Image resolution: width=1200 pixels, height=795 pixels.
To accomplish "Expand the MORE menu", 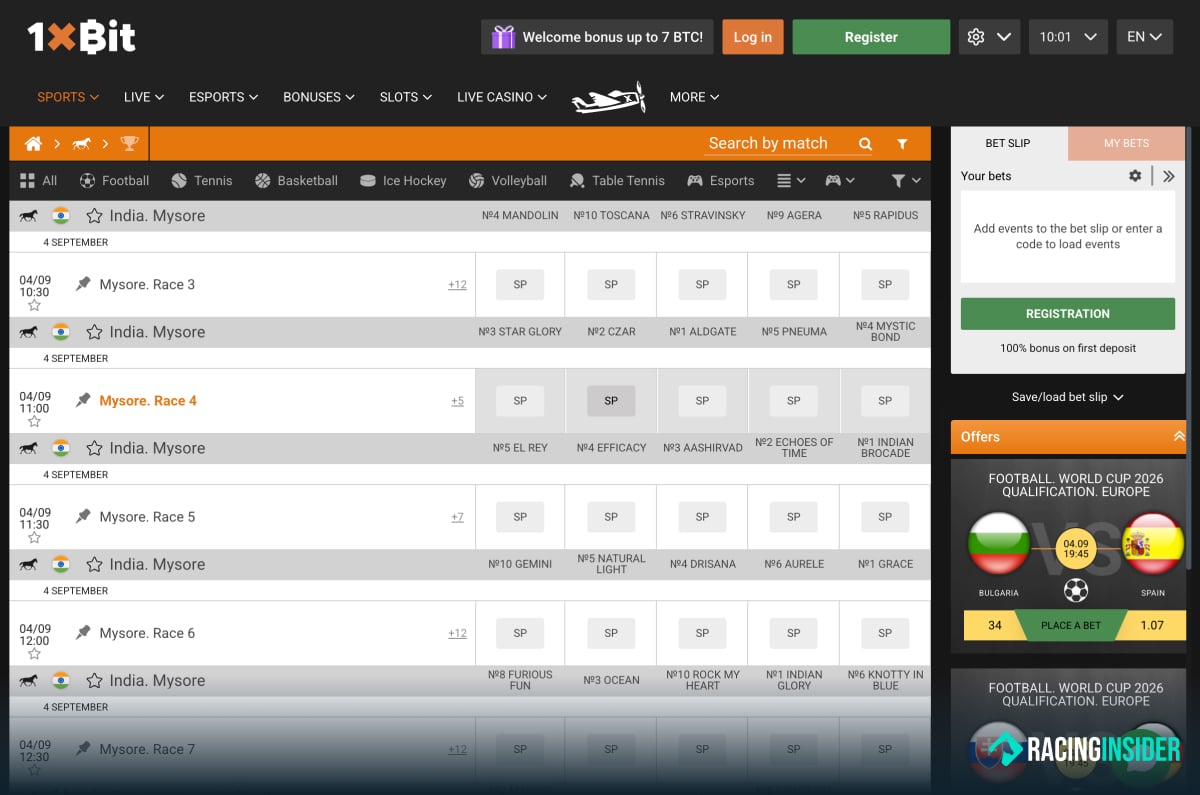I will (694, 97).
